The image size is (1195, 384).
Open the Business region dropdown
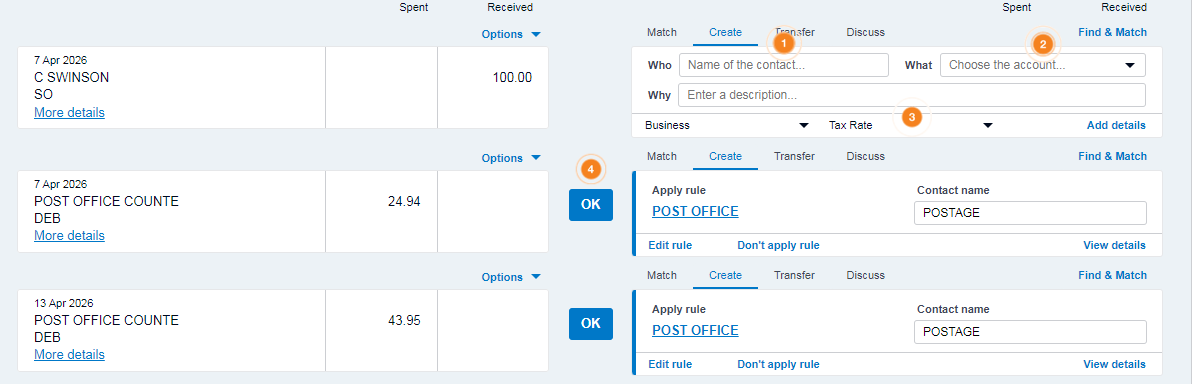pos(726,125)
